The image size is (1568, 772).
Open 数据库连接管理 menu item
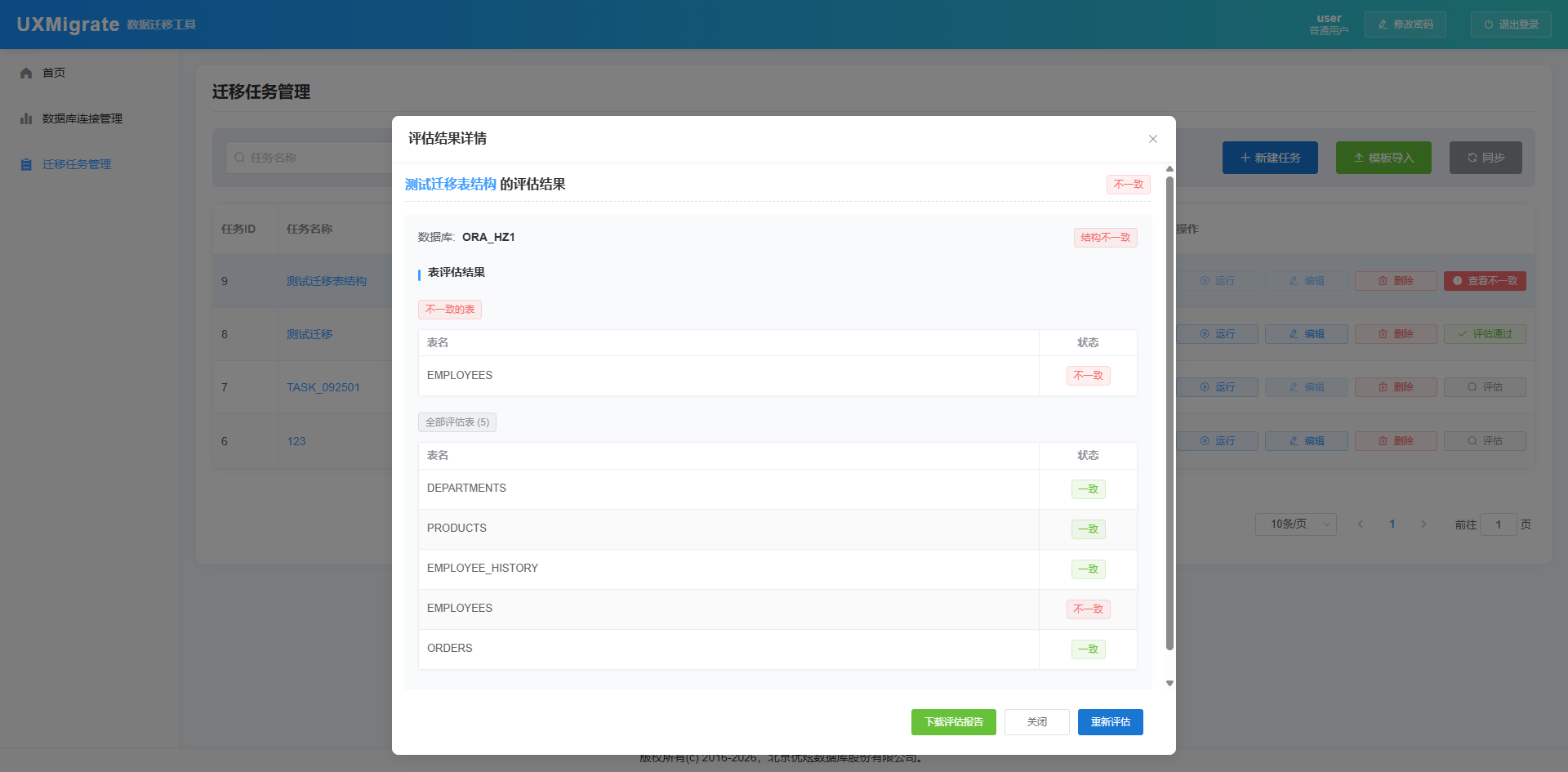(82, 118)
